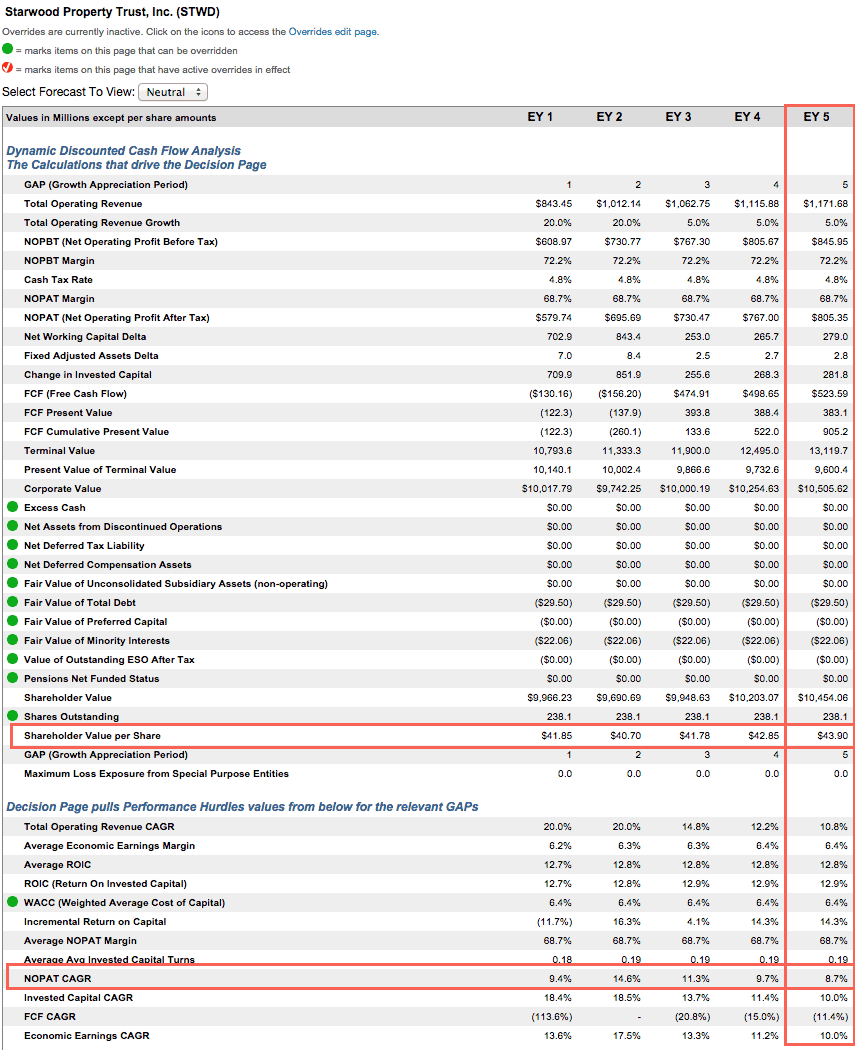Open the Overrides edit page link

coord(333,31)
